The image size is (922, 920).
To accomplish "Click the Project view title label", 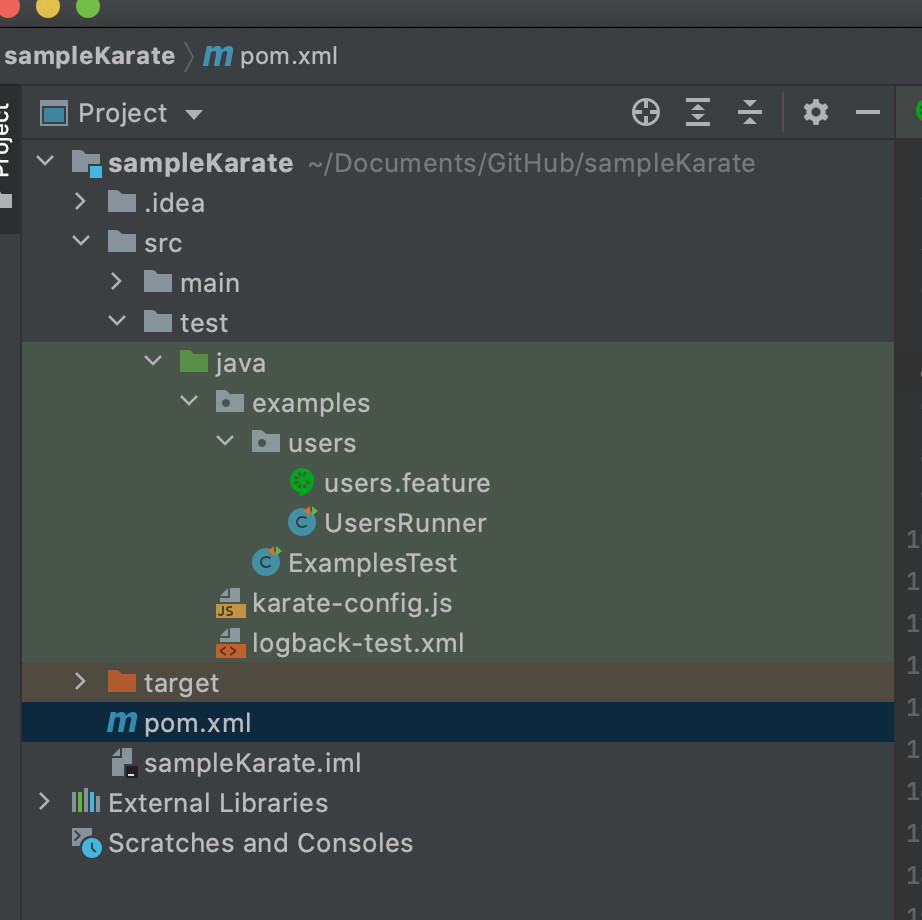I will click(122, 113).
